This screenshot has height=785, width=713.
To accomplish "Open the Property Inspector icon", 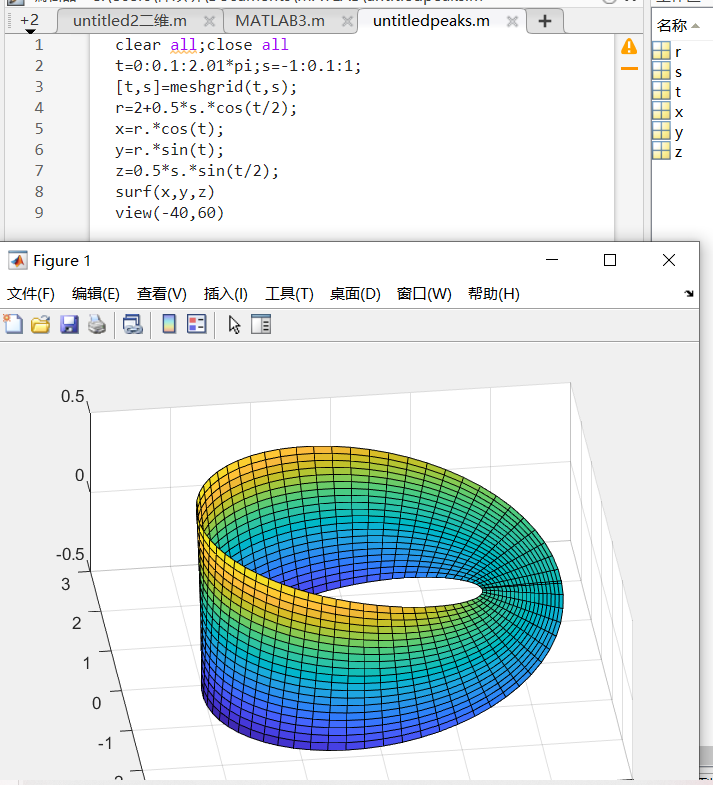I will 261,324.
